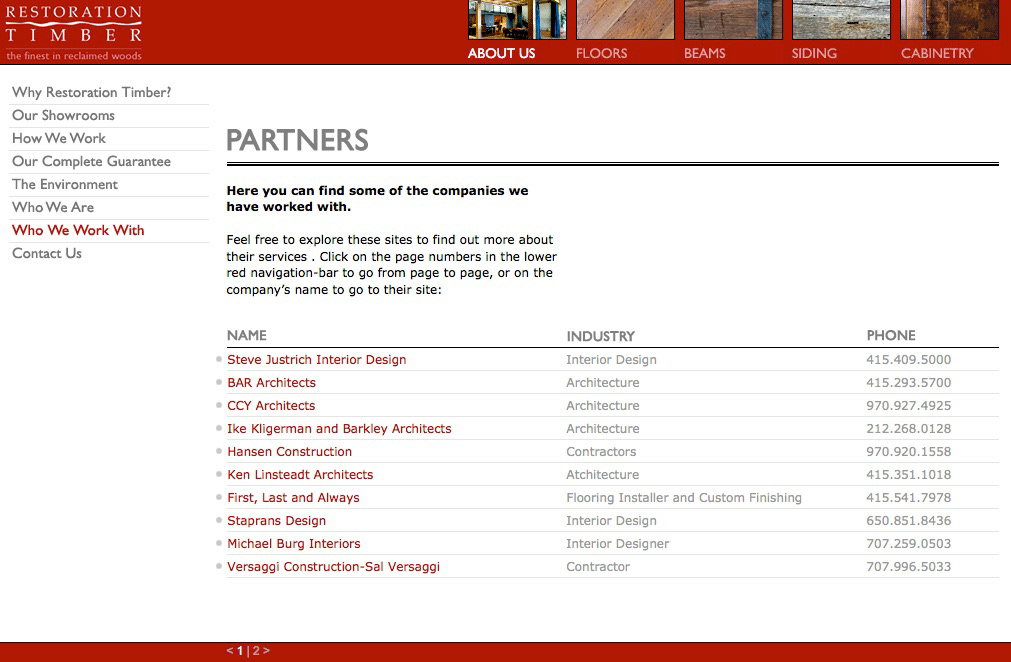This screenshot has height=662, width=1011.
Task: Click phone number 707.259.0503
Action: [908, 544]
